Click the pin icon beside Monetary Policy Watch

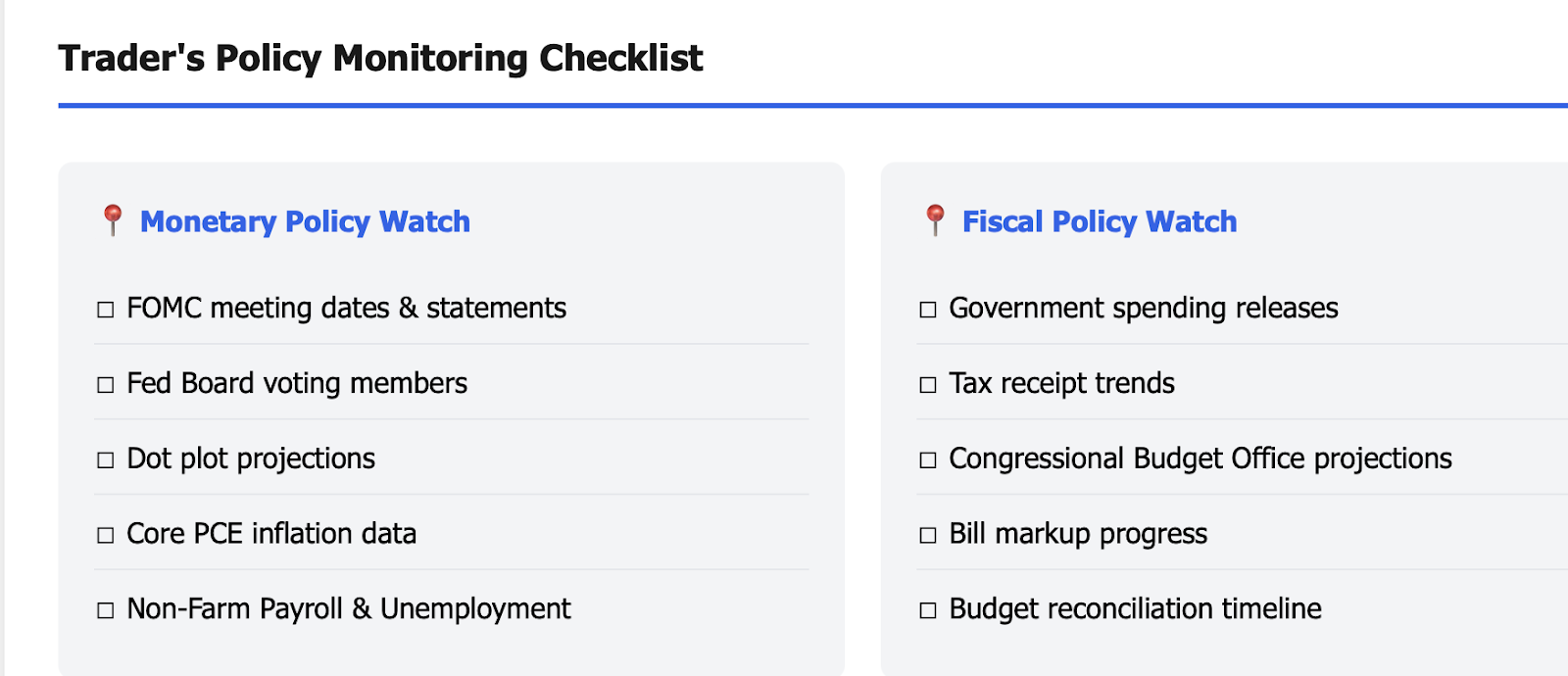pyautogui.click(x=113, y=220)
